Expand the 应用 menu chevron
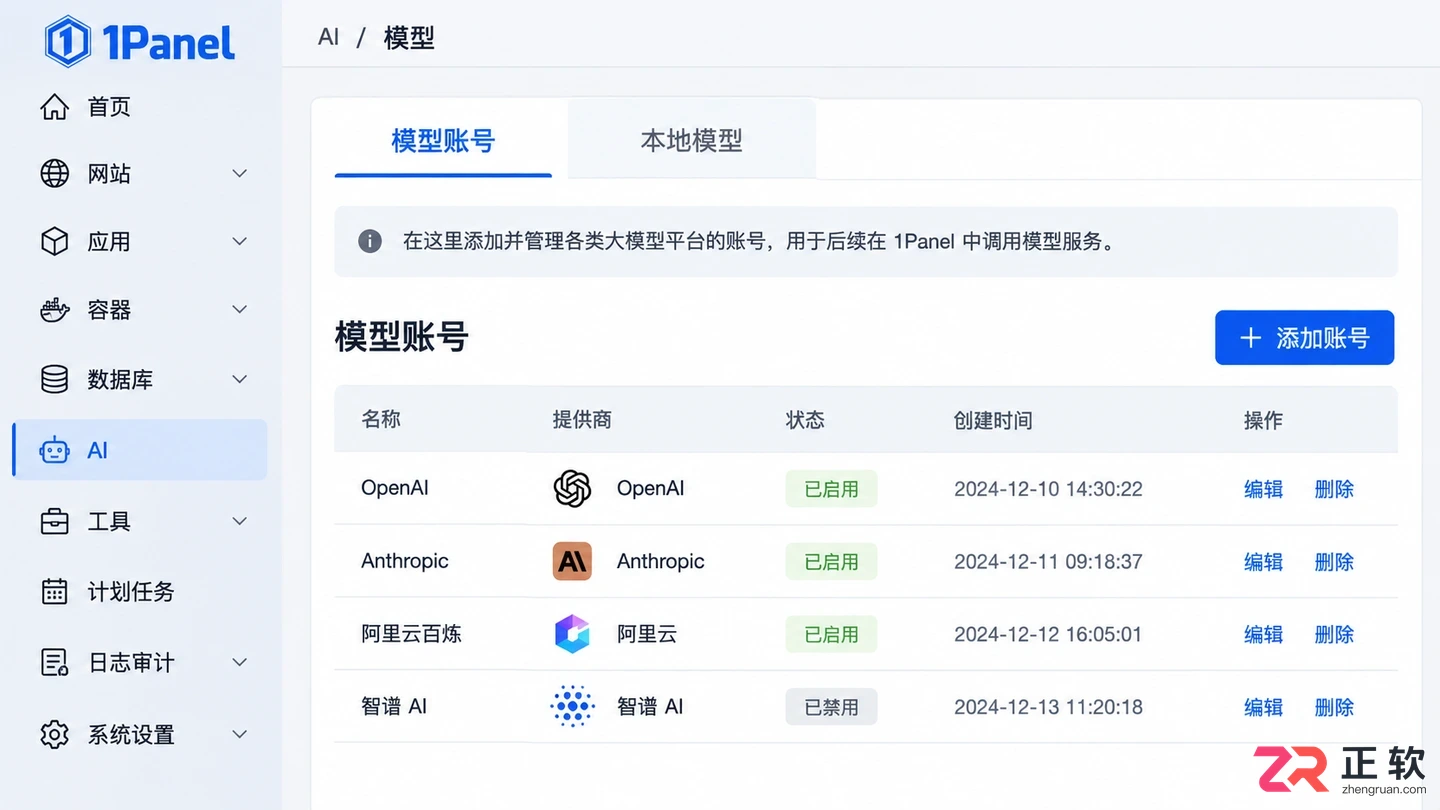This screenshot has width=1440, height=810. tap(240, 241)
